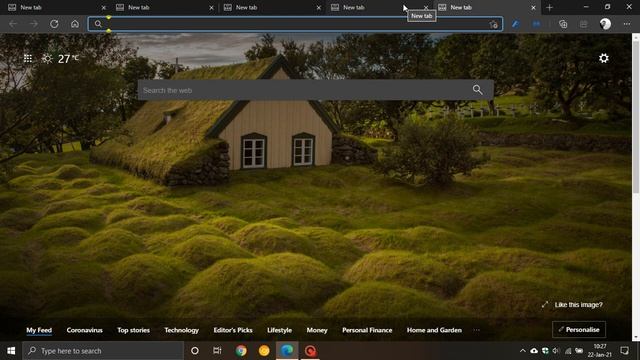
Task: Close the fifth New tab
Action: click(533, 7)
